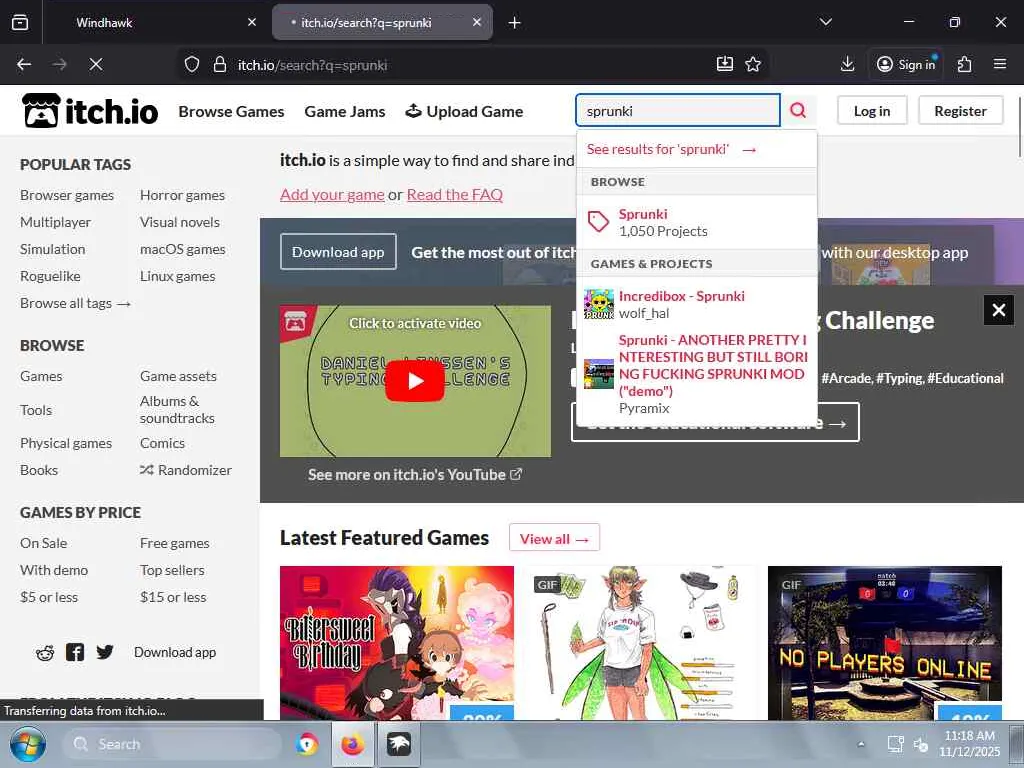Open the Firefox application menu

click(x=1000, y=64)
